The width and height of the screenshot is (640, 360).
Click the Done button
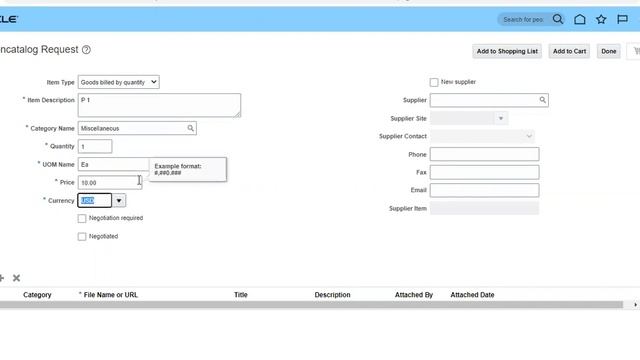click(609, 51)
